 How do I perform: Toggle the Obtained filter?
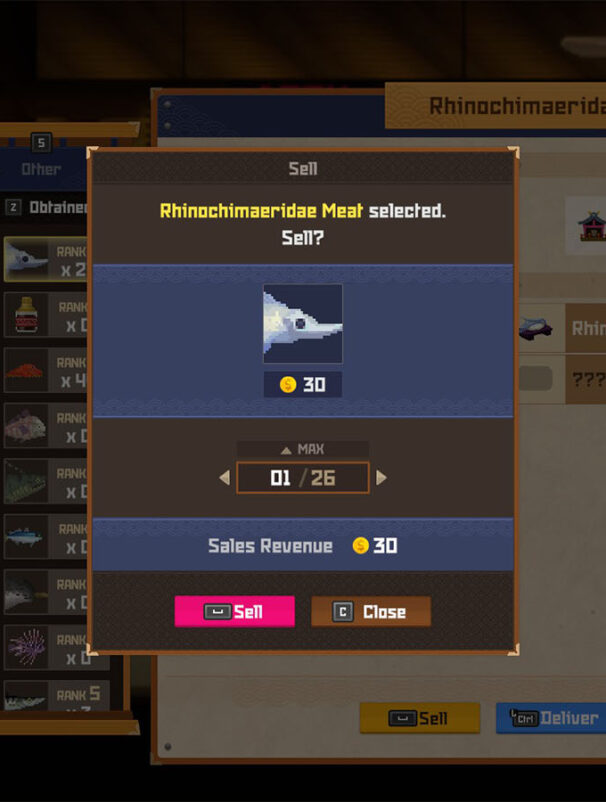point(45,207)
